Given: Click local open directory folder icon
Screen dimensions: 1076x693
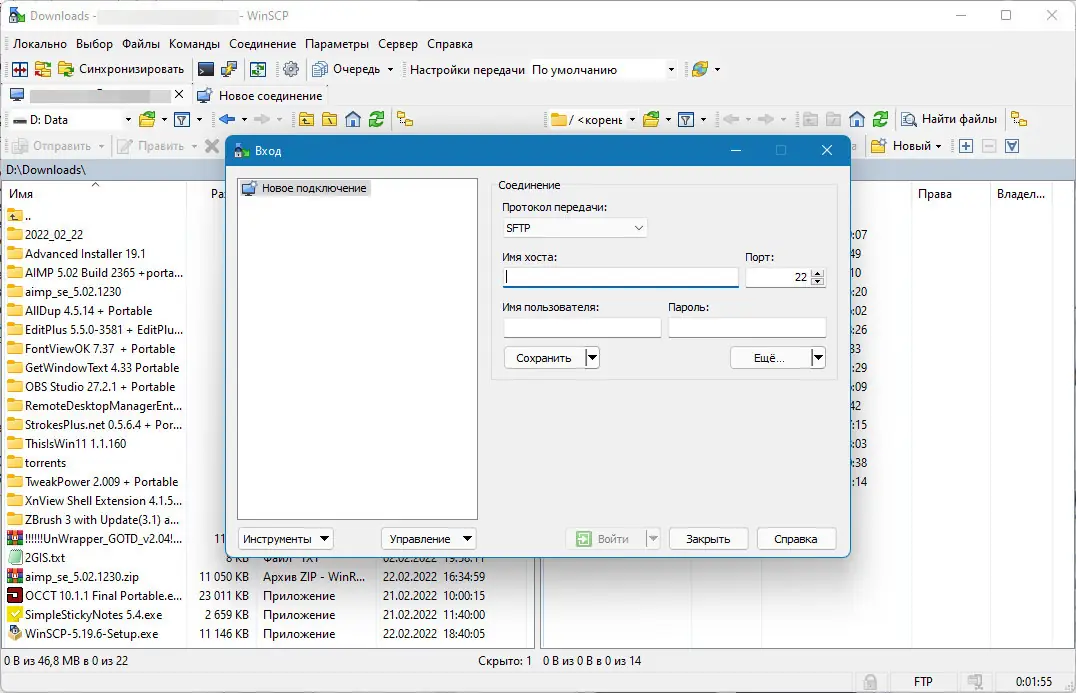Looking at the screenshot, I should (147, 119).
